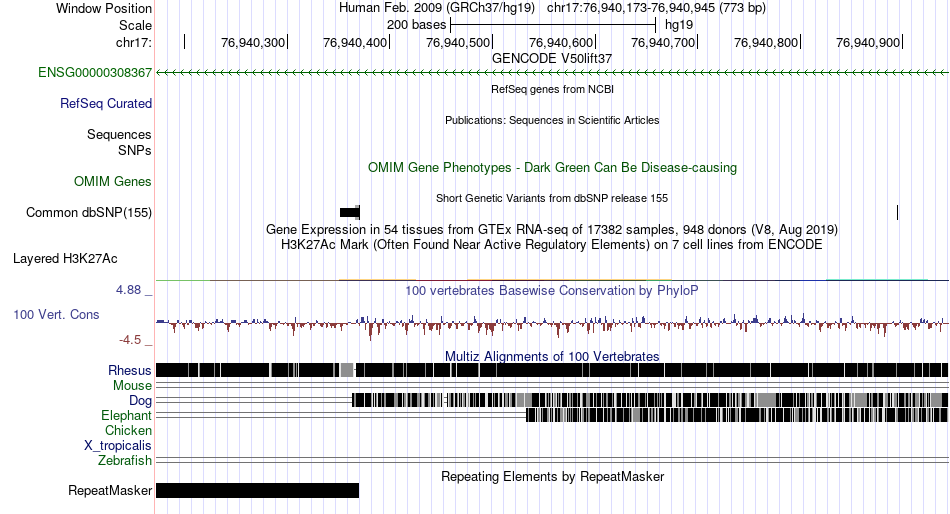Click the -4.5 conservation scale value

[x=130, y=340]
